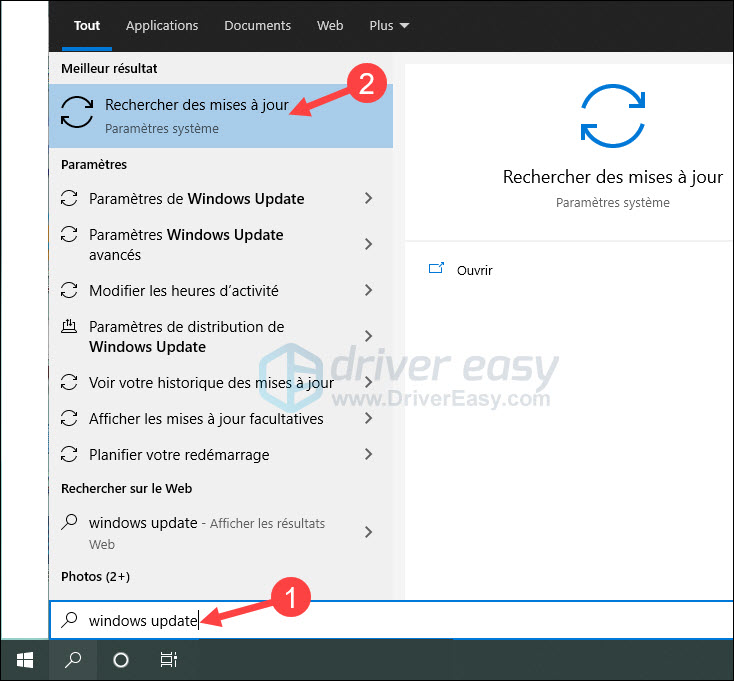Screen dimensions: 734x681
Task: Expand Paramètres Windows Update avancés chevron
Action: pyautogui.click(x=368, y=244)
